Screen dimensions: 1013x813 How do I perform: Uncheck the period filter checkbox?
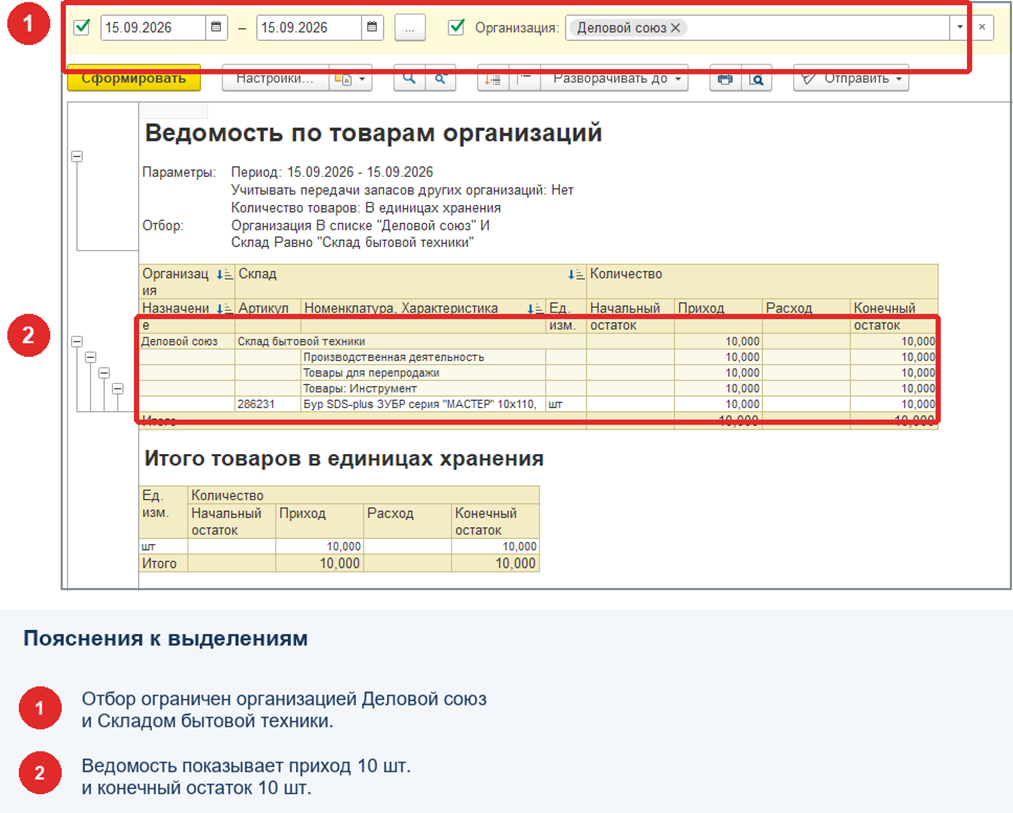tap(82, 27)
